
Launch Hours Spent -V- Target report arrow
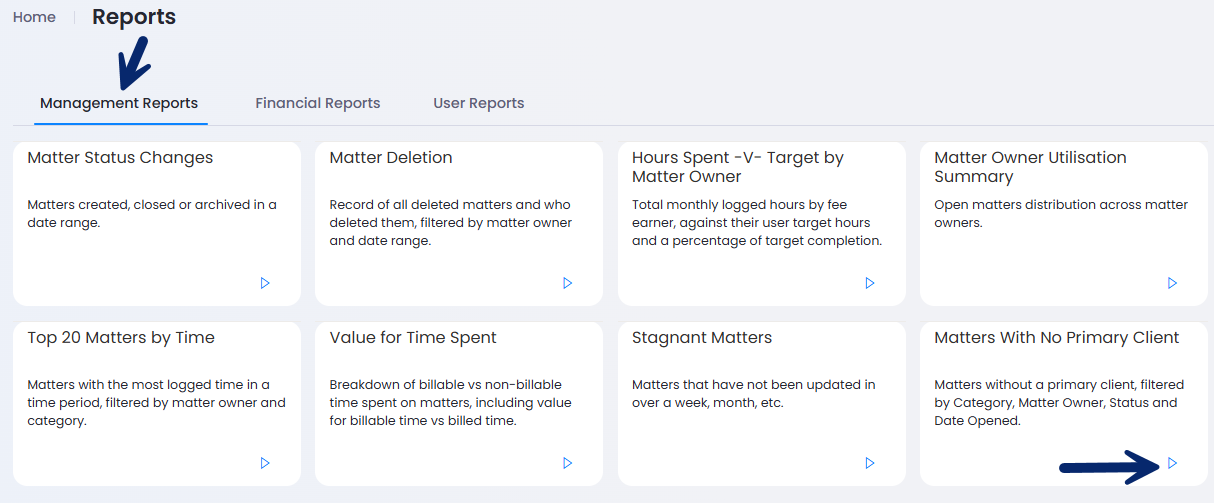(870, 283)
